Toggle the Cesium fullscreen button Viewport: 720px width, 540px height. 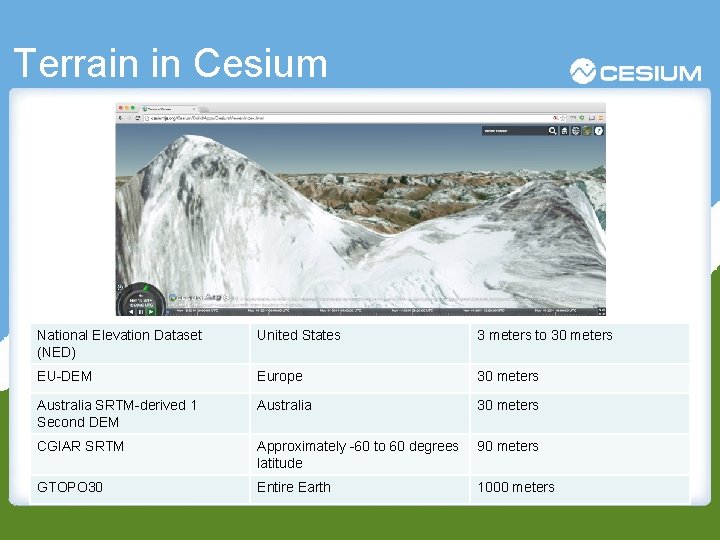pyautogui.click(x=601, y=311)
